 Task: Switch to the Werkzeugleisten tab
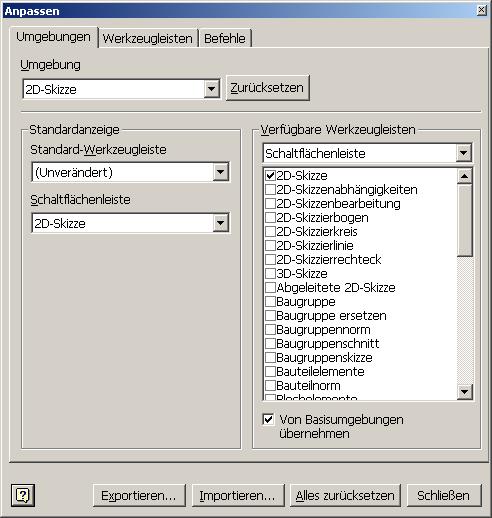click(148, 38)
